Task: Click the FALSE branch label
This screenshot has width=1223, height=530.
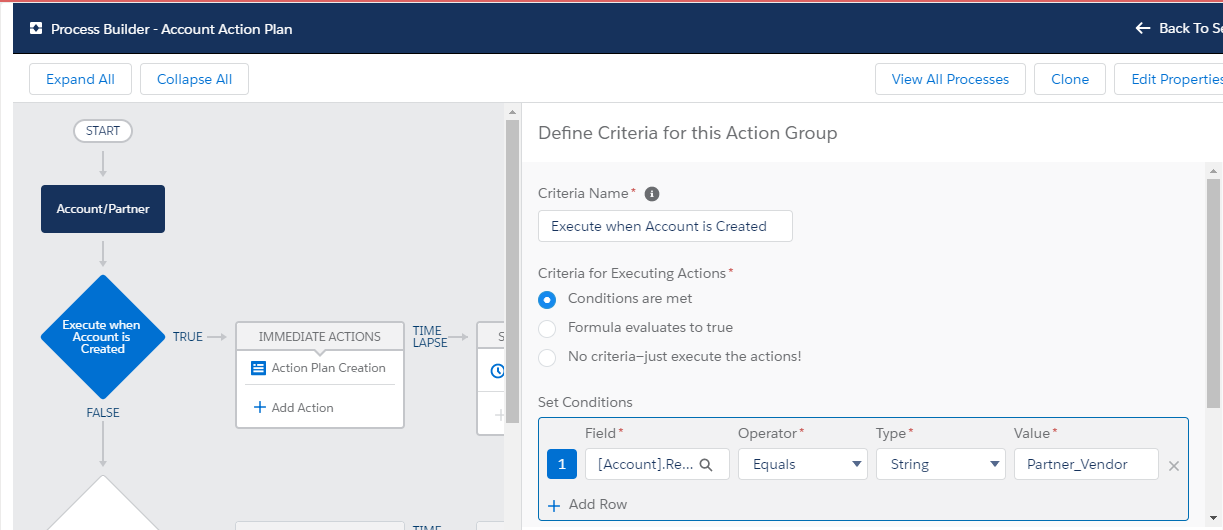Action: tap(103, 412)
